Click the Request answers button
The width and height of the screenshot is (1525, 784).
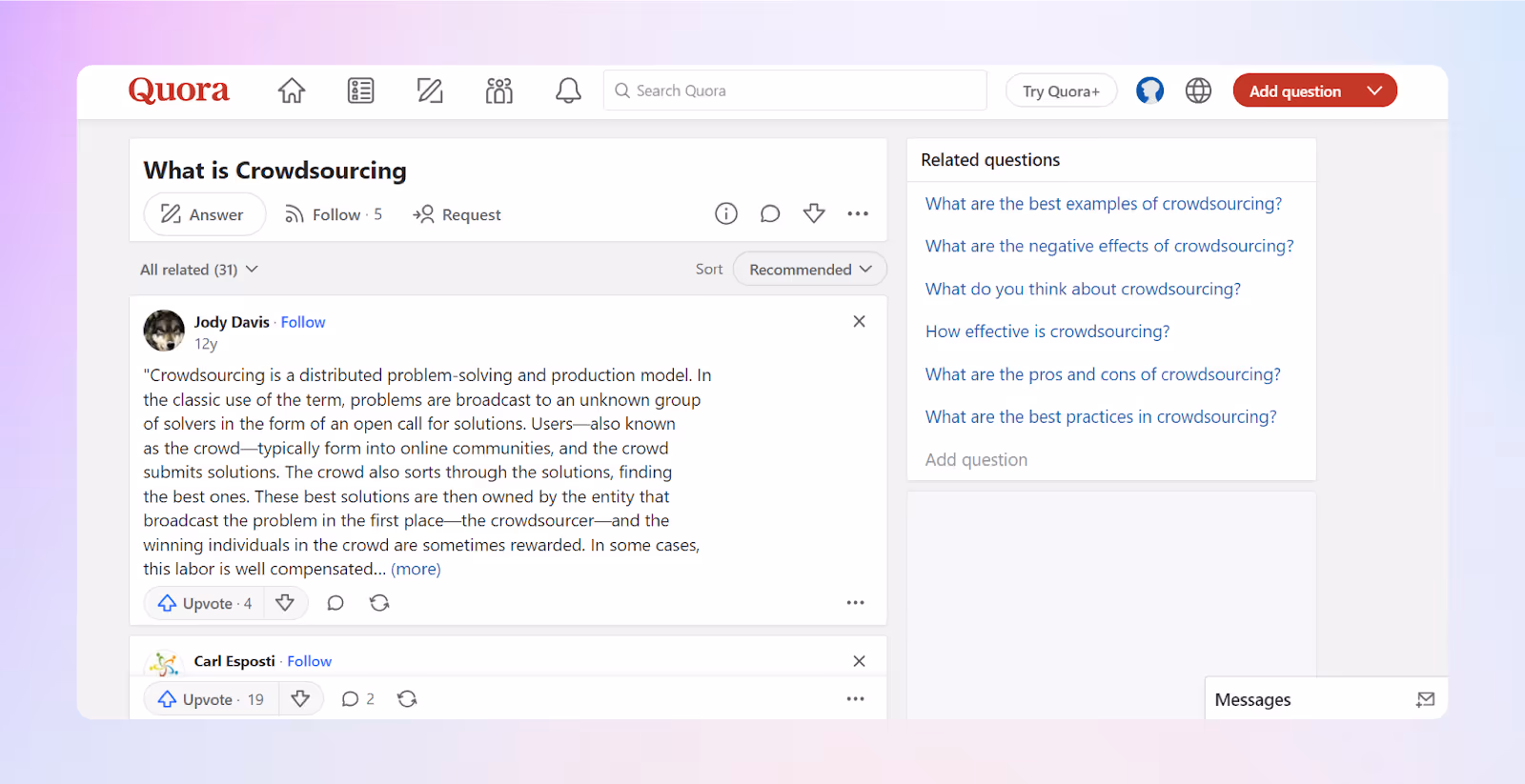click(457, 214)
